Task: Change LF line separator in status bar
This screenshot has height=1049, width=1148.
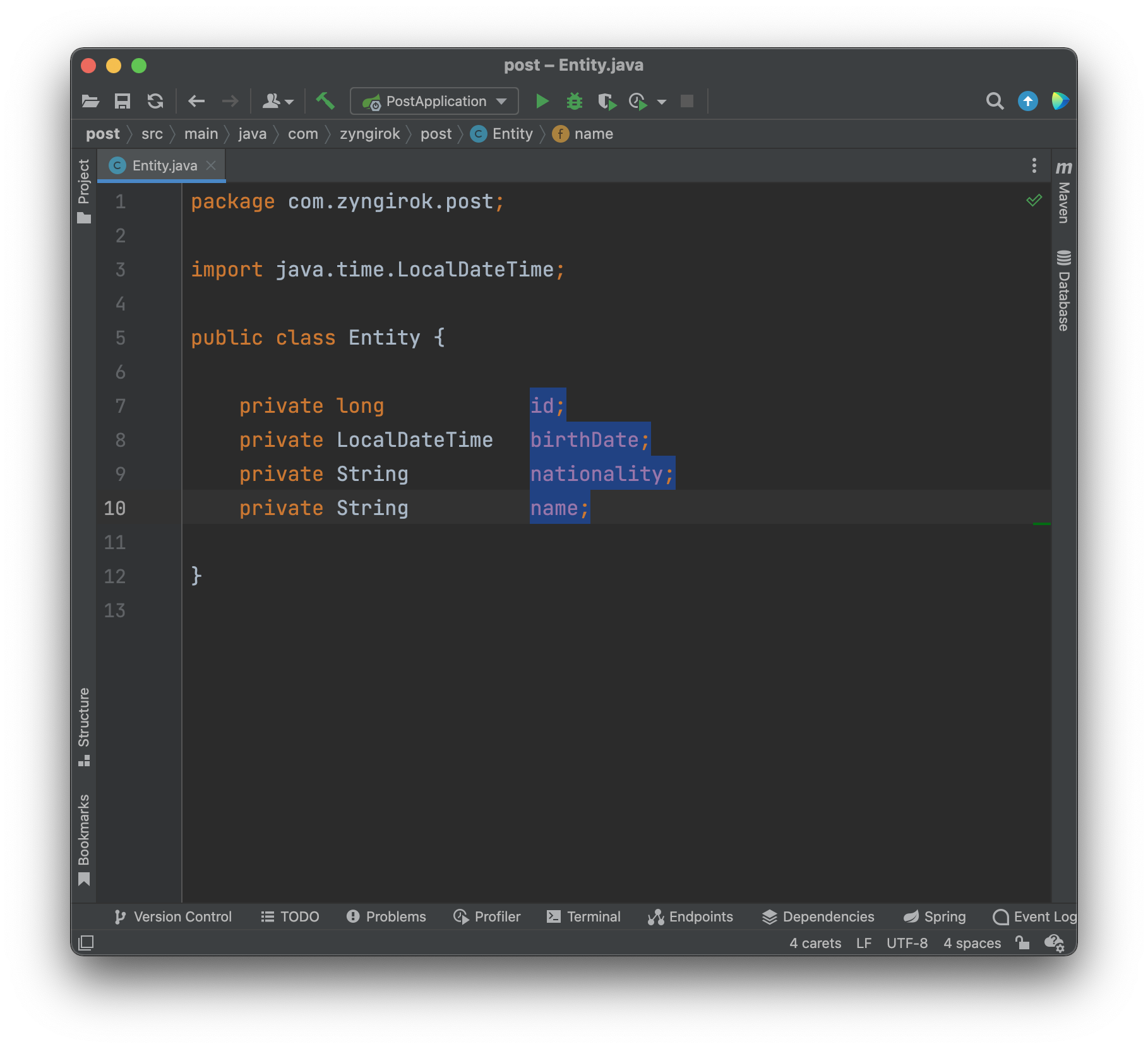Action: (864, 943)
